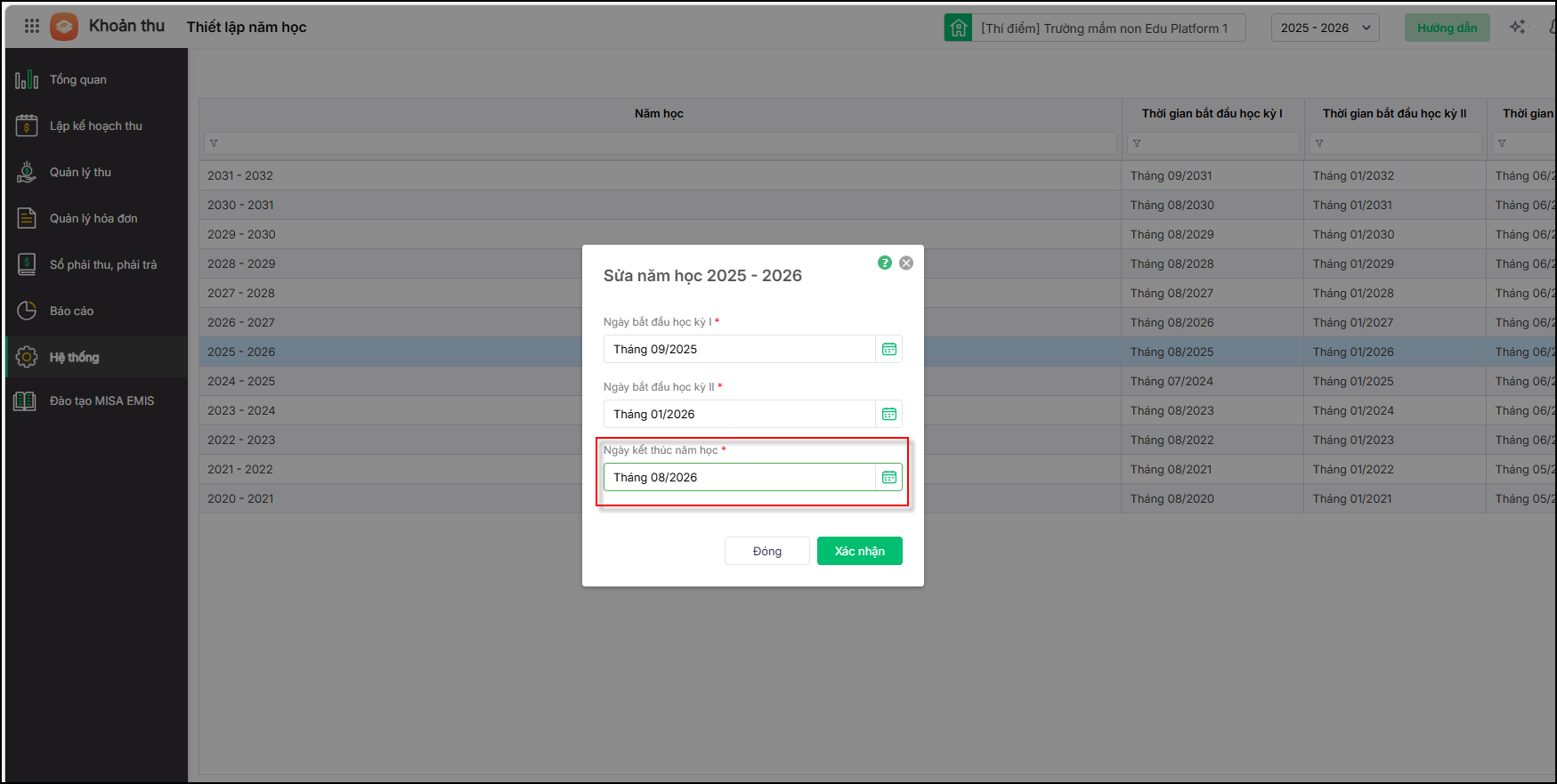Open calendar picker for Ngày bắt đầu học kỳ II

[889, 414]
